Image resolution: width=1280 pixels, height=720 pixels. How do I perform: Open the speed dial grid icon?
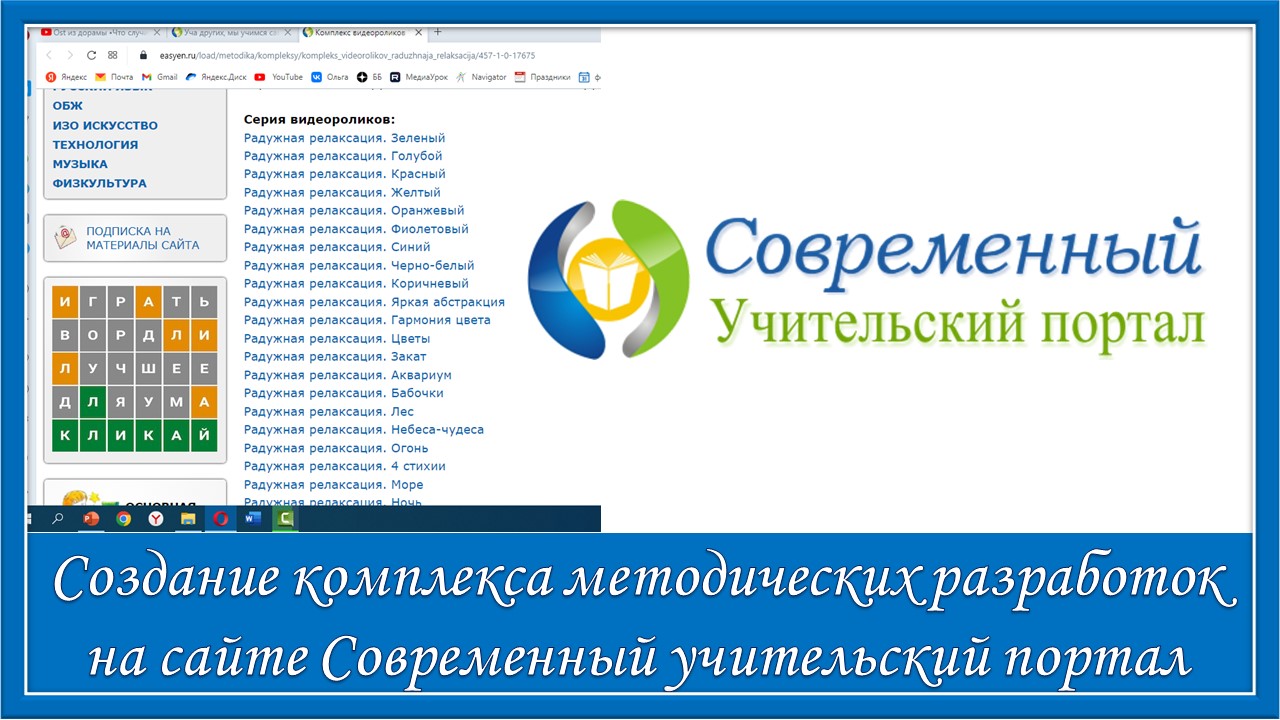[113, 55]
